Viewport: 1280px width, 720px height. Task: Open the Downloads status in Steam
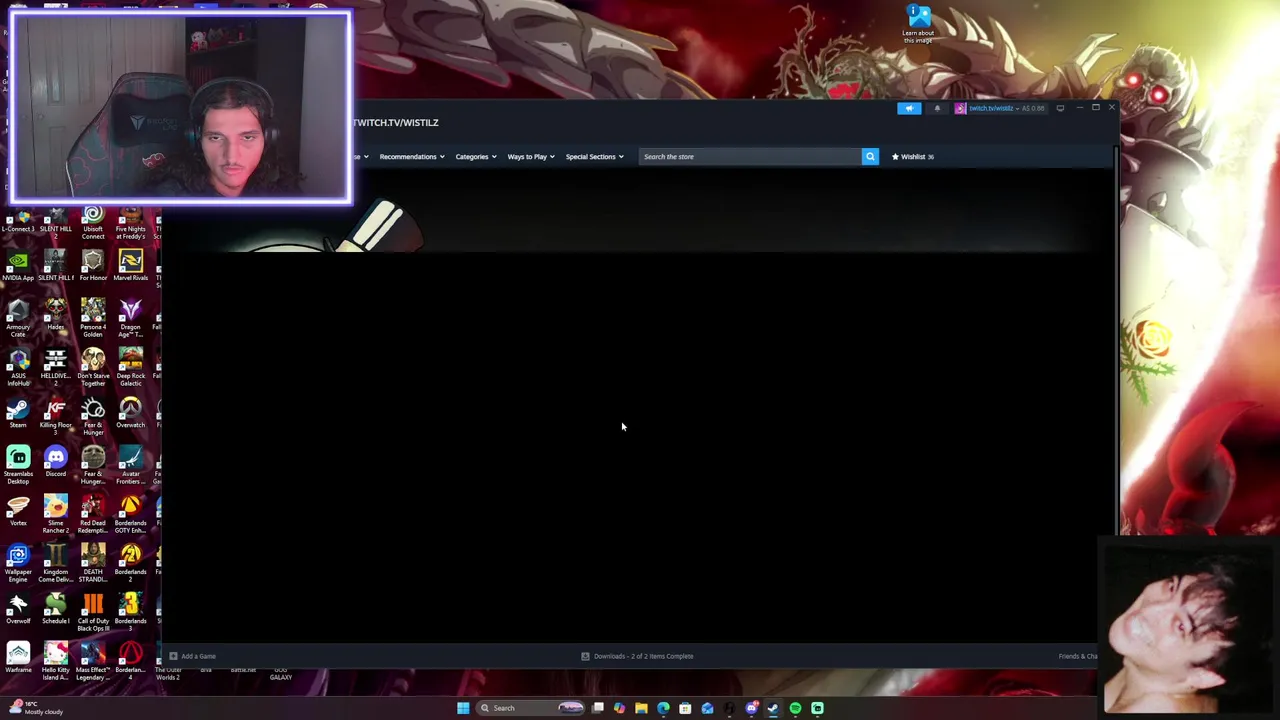coord(637,656)
